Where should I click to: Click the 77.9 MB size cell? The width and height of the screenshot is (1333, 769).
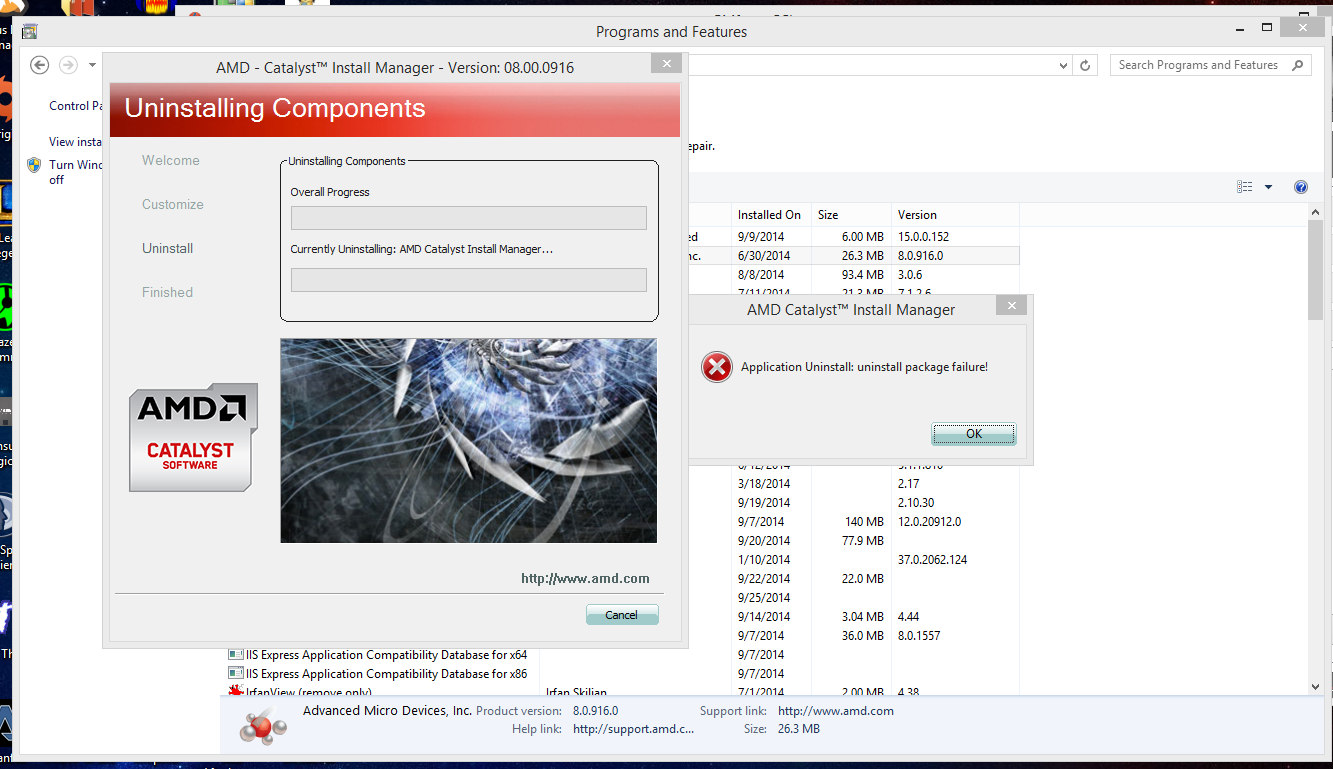point(862,541)
